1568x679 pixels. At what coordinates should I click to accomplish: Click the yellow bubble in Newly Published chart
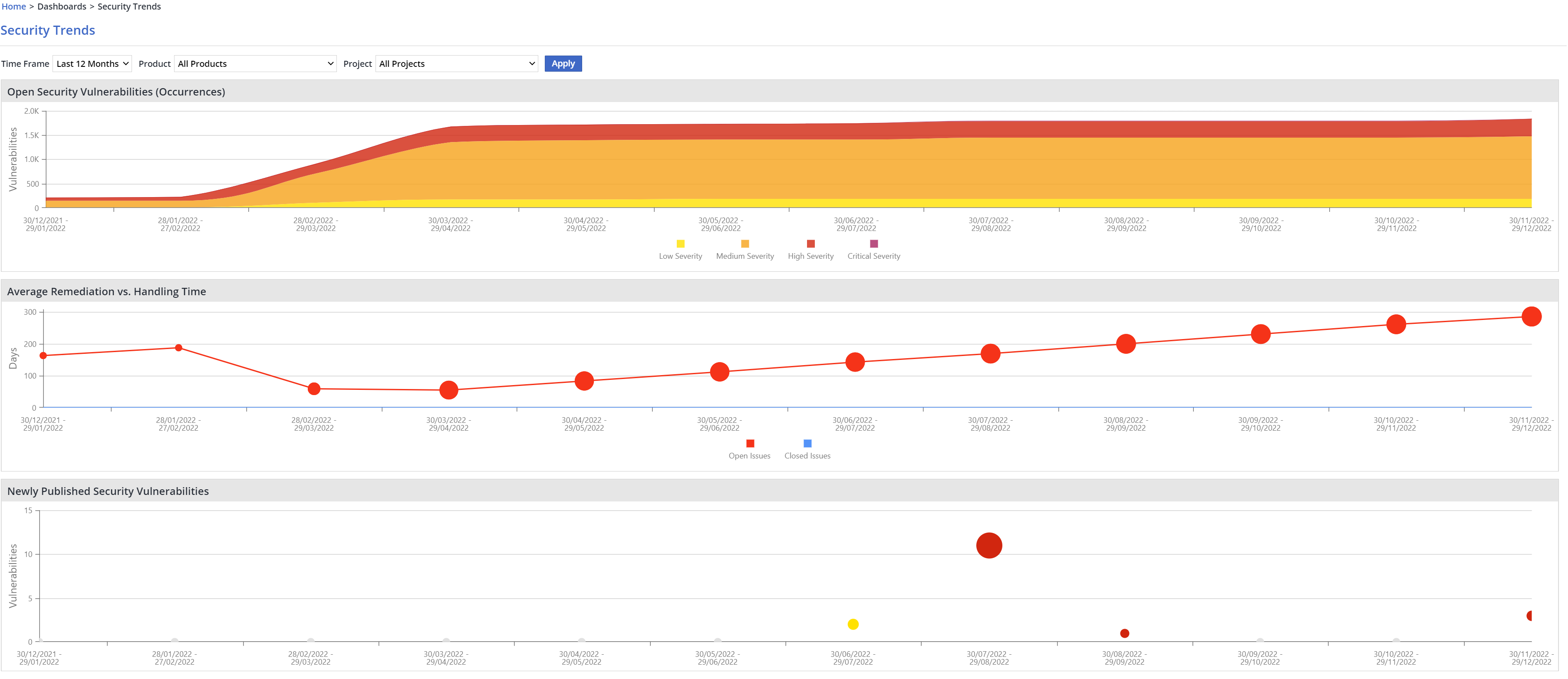click(x=853, y=624)
